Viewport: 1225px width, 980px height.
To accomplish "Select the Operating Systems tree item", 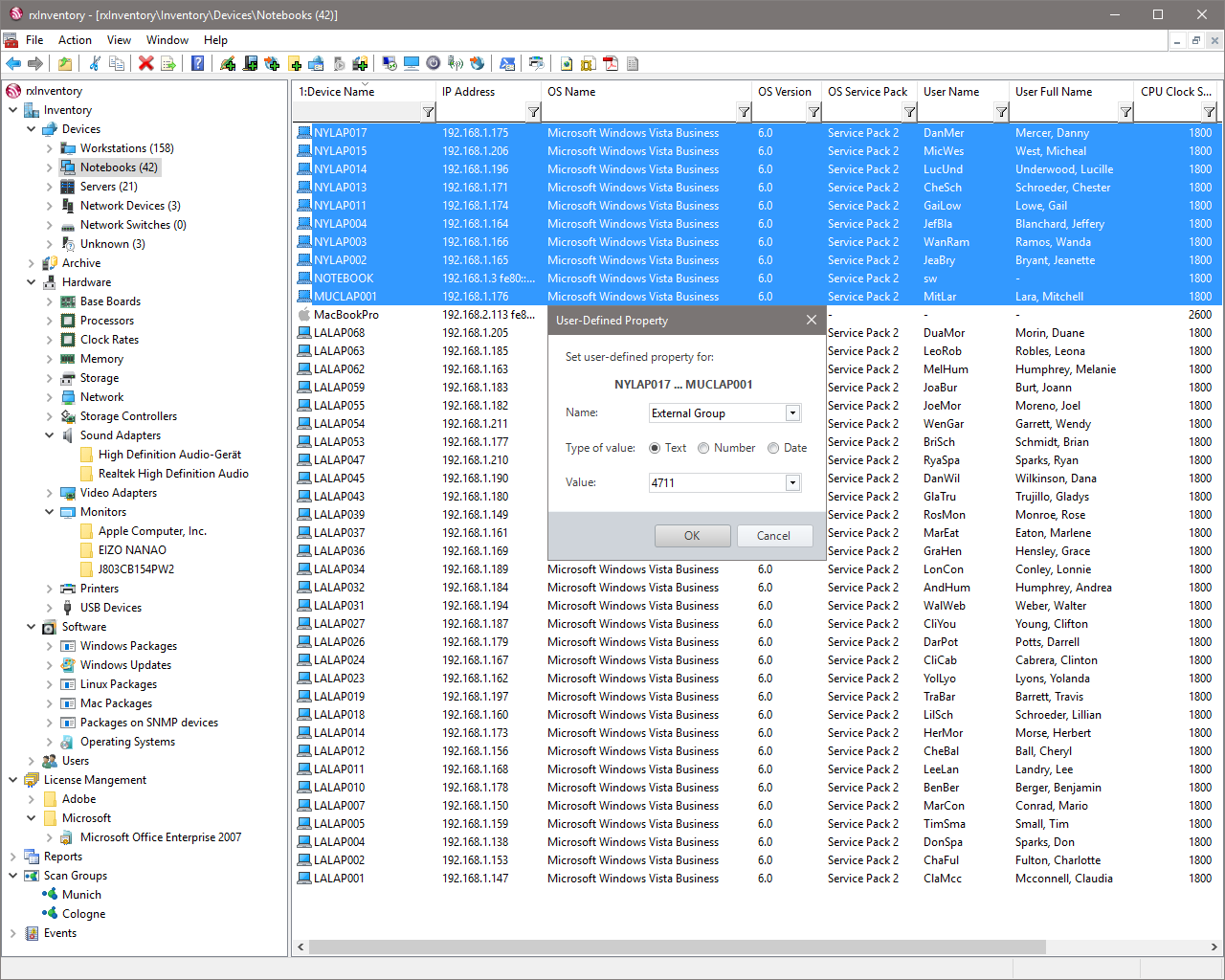I will (x=127, y=742).
